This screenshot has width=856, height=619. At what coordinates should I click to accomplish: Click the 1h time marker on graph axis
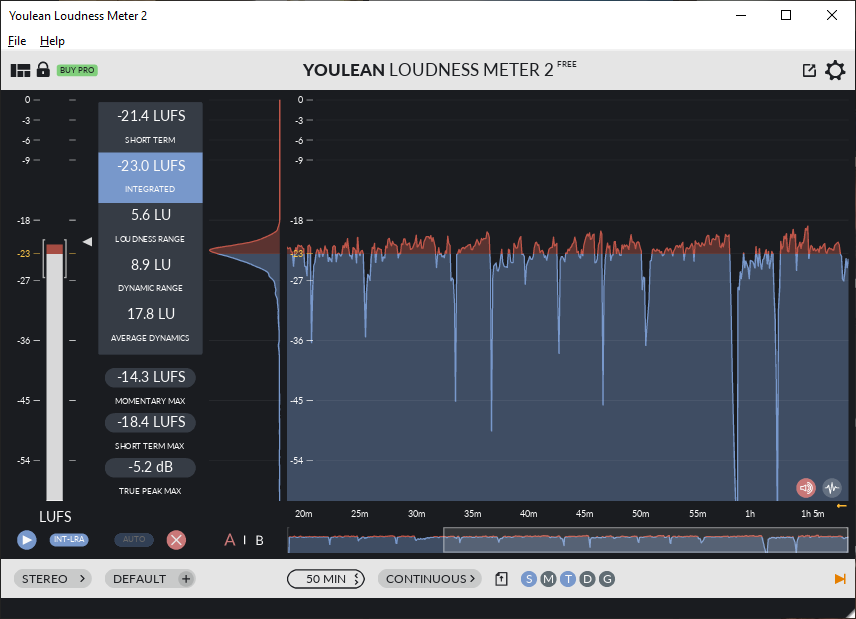click(750, 514)
